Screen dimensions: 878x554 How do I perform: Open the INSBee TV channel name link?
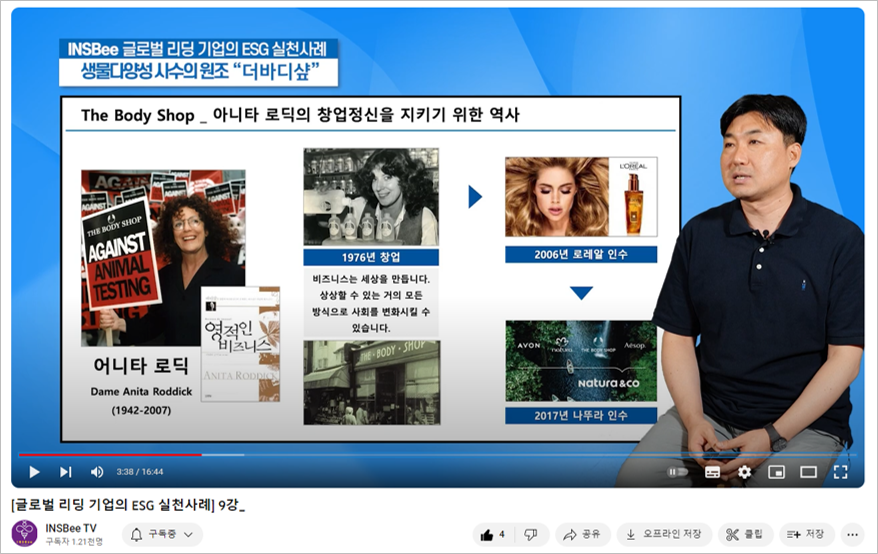pos(71,528)
